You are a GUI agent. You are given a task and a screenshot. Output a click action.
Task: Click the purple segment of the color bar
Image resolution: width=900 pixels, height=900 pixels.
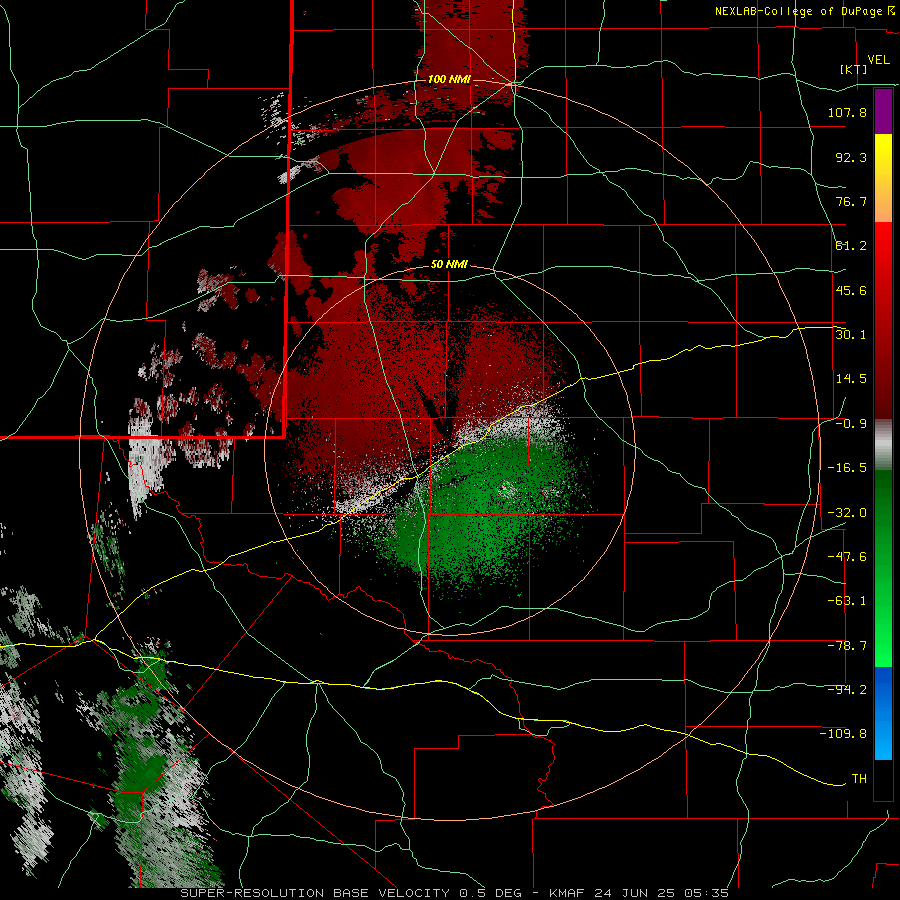883,111
